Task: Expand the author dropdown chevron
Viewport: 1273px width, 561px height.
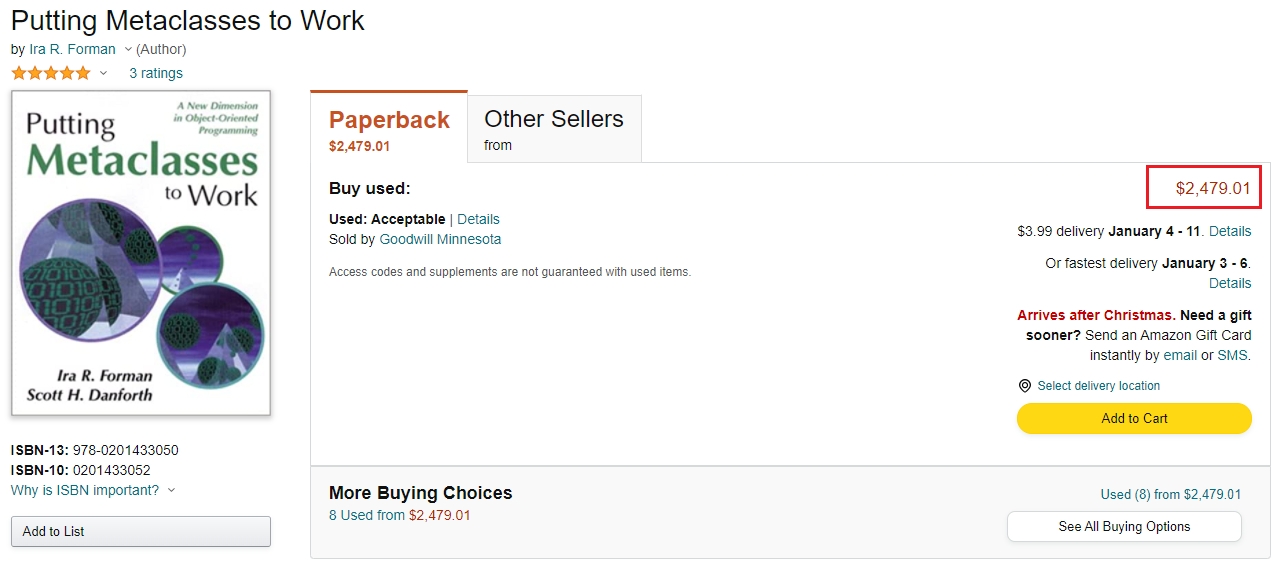Action: pyautogui.click(x=127, y=49)
